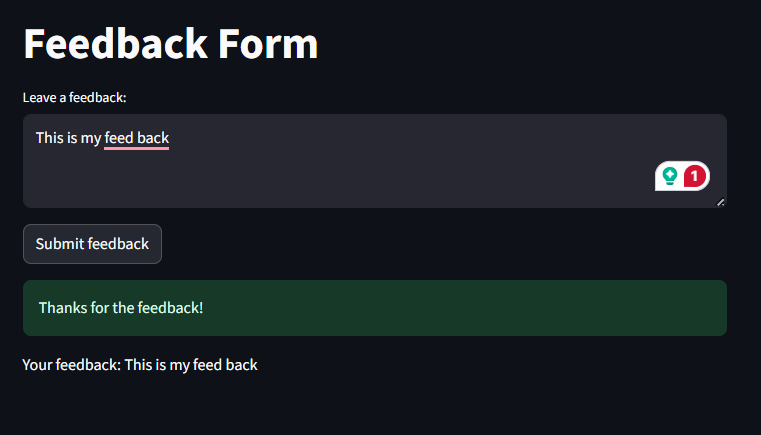The width and height of the screenshot is (761, 435).
Task: Click "feedback!" at the end of success message
Action: [x=170, y=308]
